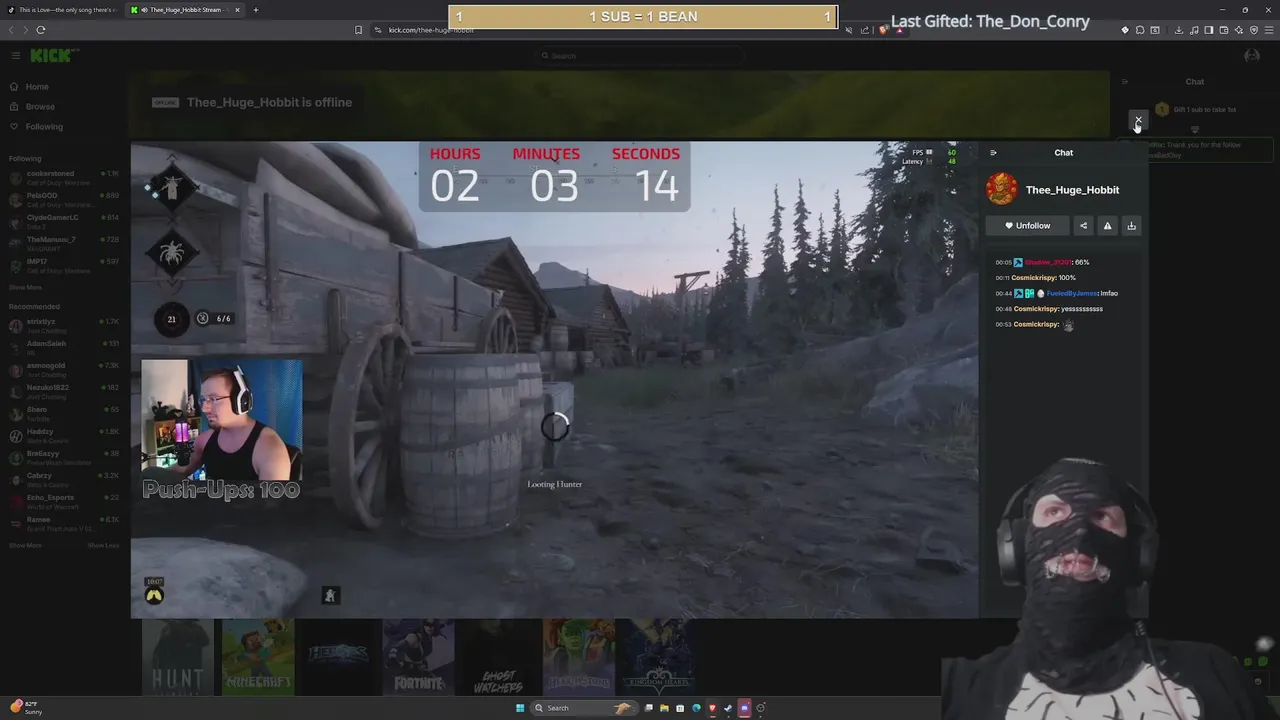Open IMP17 channel in sidebar
The width and height of the screenshot is (1280, 720).
point(64,265)
